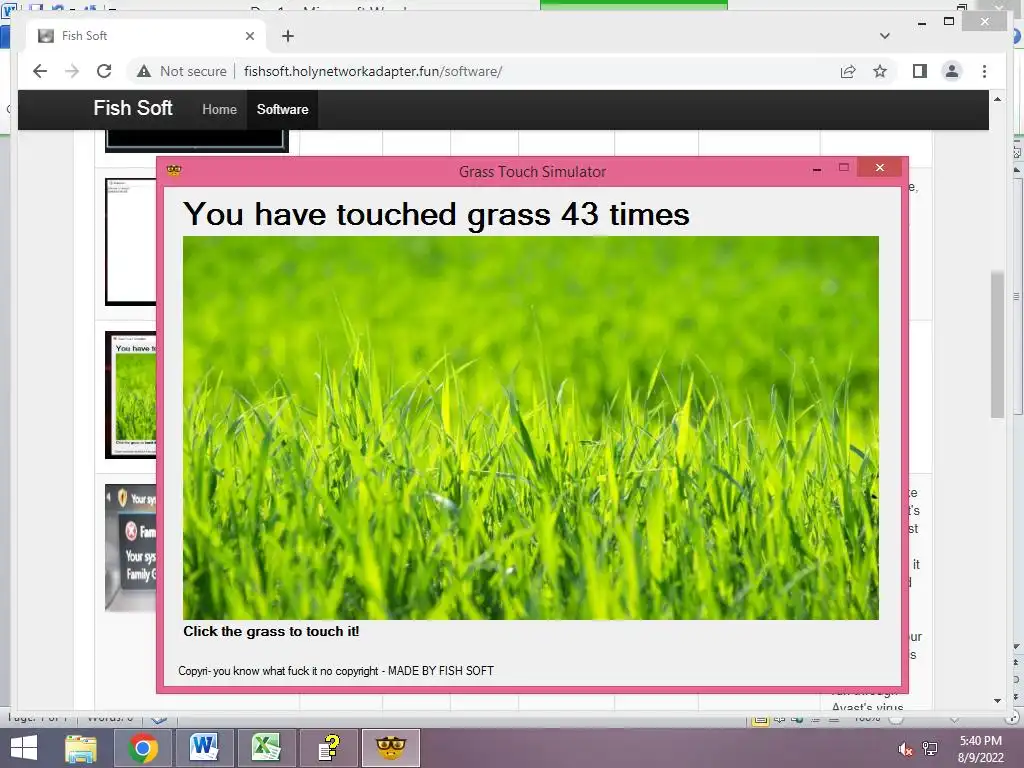Expand Chrome tab search chevron
Image resolution: width=1024 pixels, height=768 pixels.
tap(884, 36)
